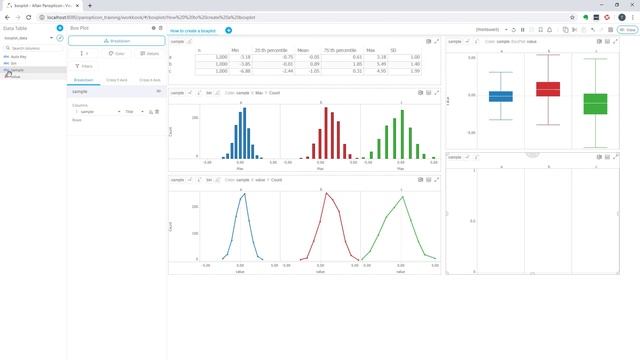640x360 pixels.
Task: Click the bookmark icon in toolbar
Action: 540,30
